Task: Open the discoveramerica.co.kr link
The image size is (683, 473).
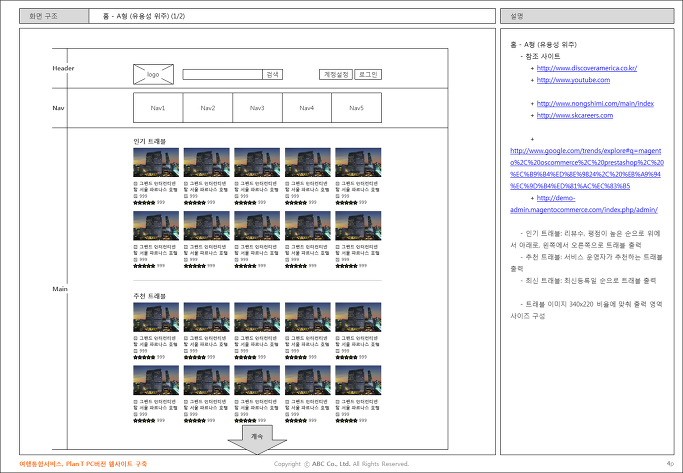Action: pos(587,68)
